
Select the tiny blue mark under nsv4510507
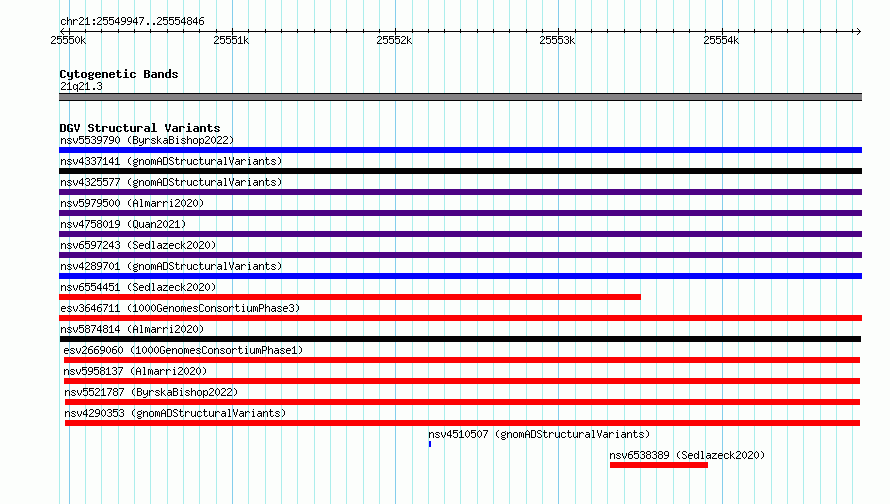[x=430, y=444]
